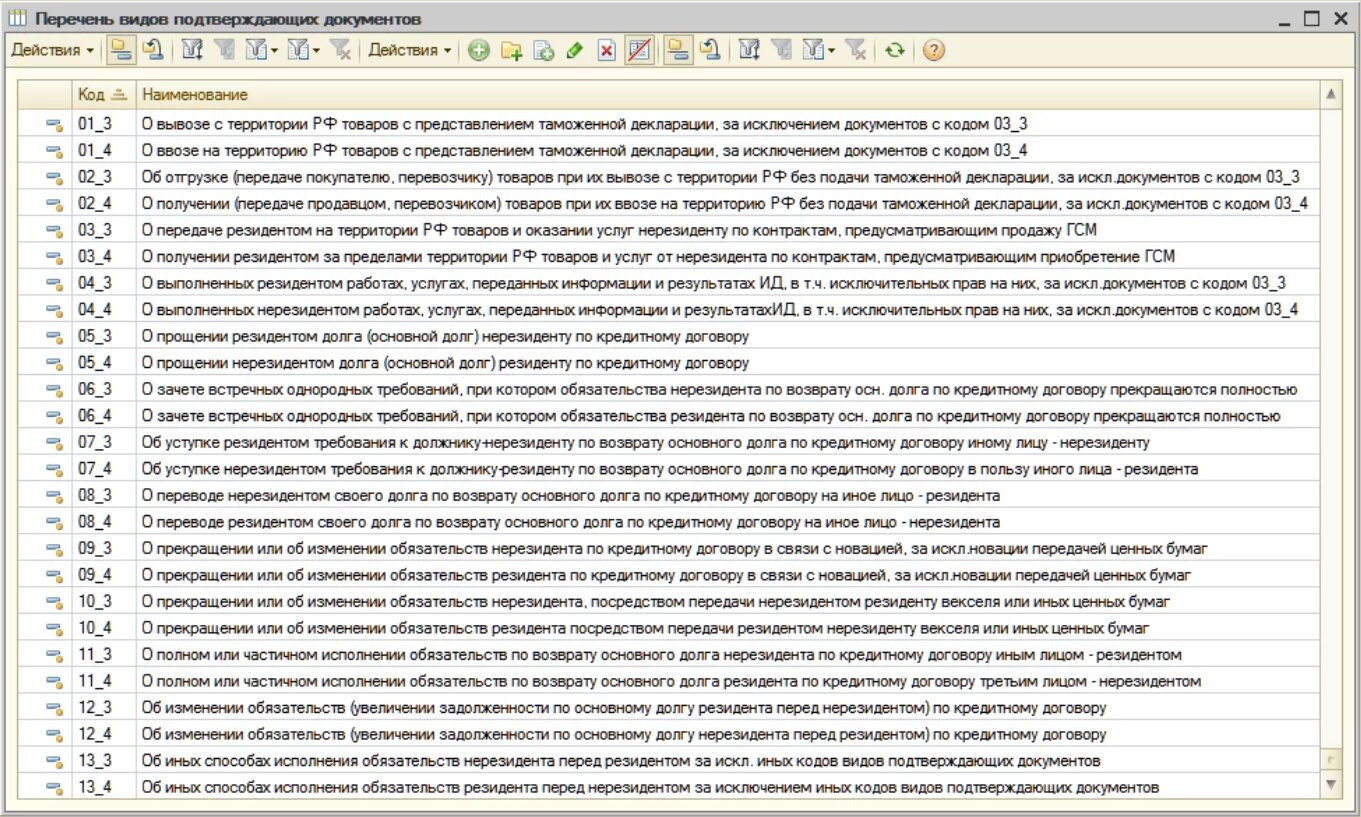Viewport: 1361px width, 817px height.
Task: Toggle hierarchical view icon right of crossed-out sheet icon
Action: point(678,50)
